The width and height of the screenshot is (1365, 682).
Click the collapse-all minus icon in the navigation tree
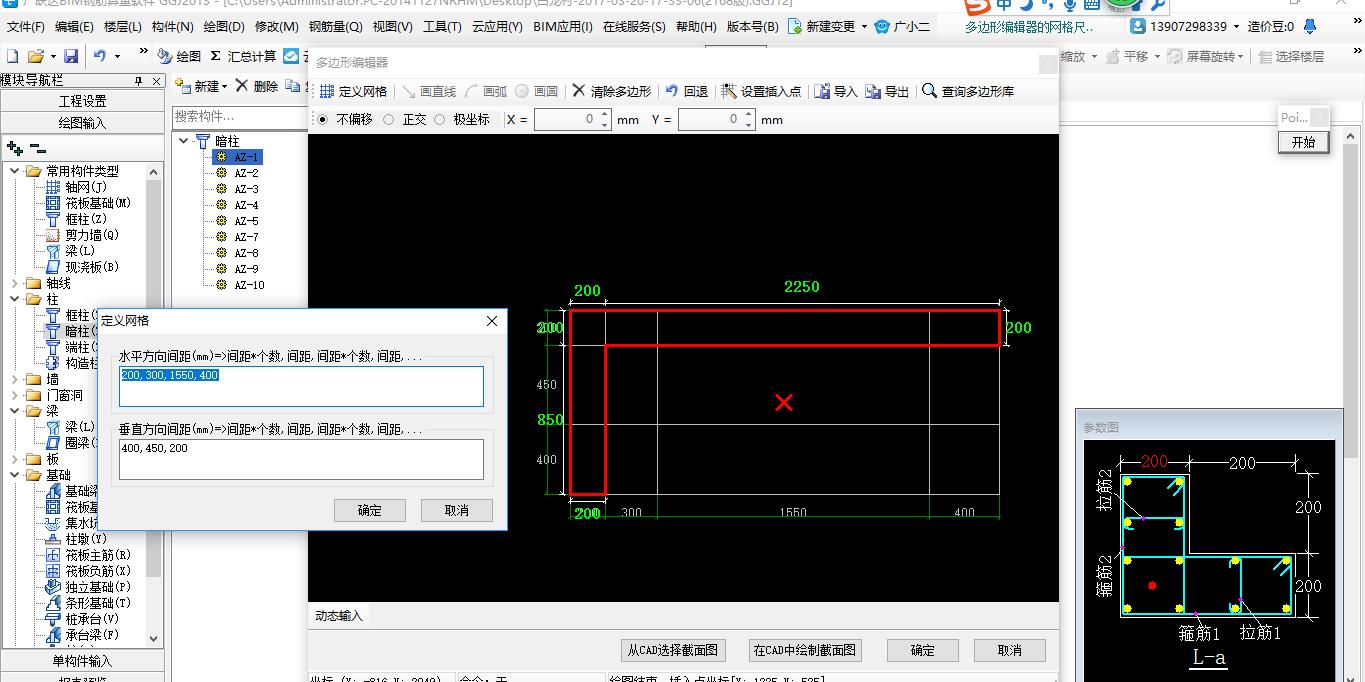(38, 149)
